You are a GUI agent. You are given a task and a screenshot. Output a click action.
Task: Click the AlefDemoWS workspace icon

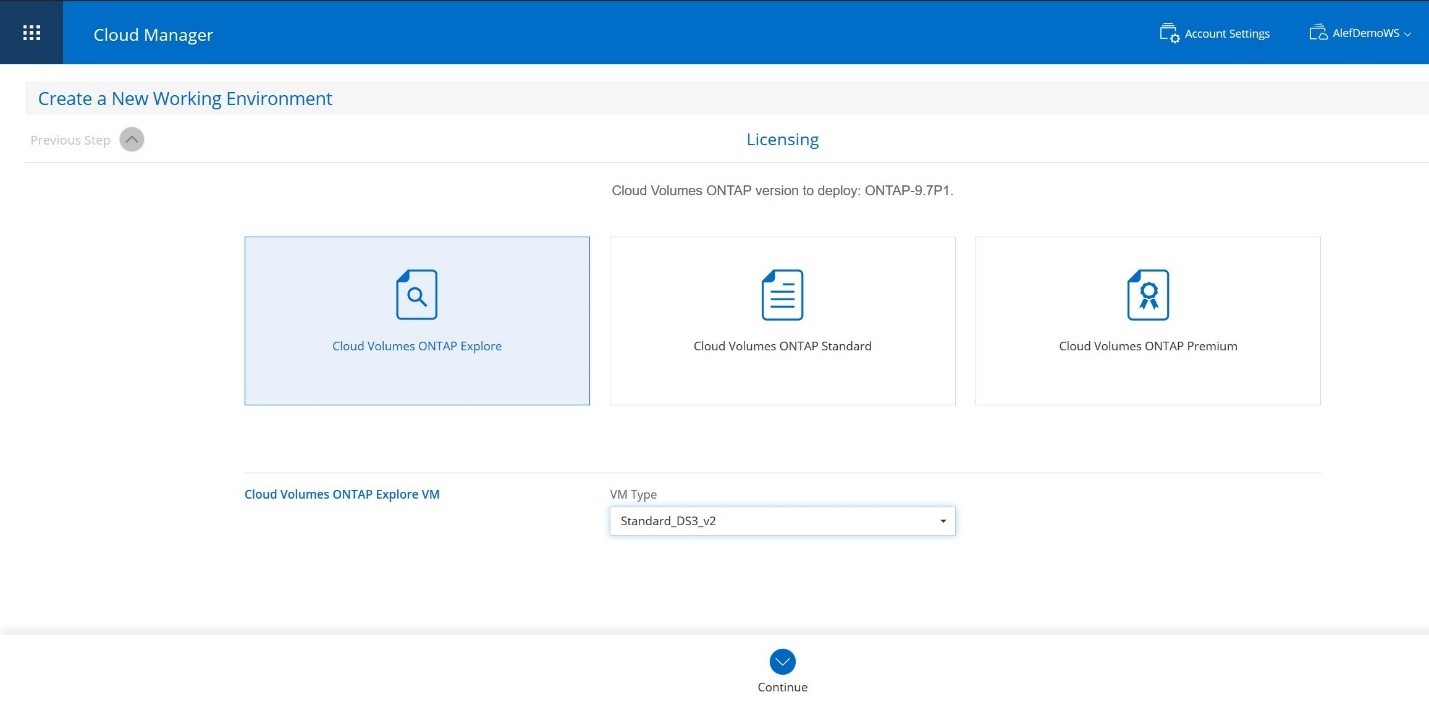(1318, 33)
